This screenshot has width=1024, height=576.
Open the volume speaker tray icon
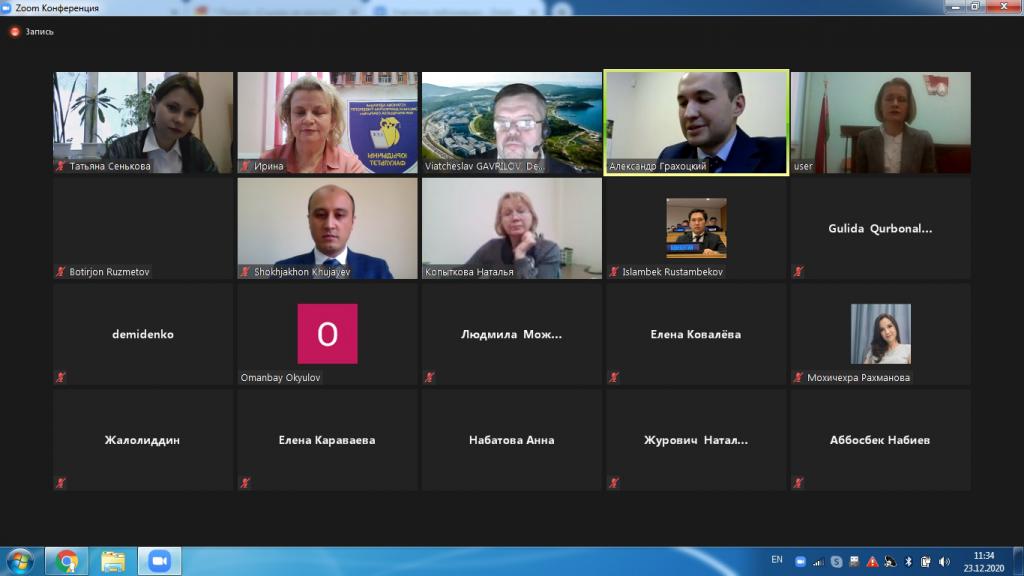944,561
